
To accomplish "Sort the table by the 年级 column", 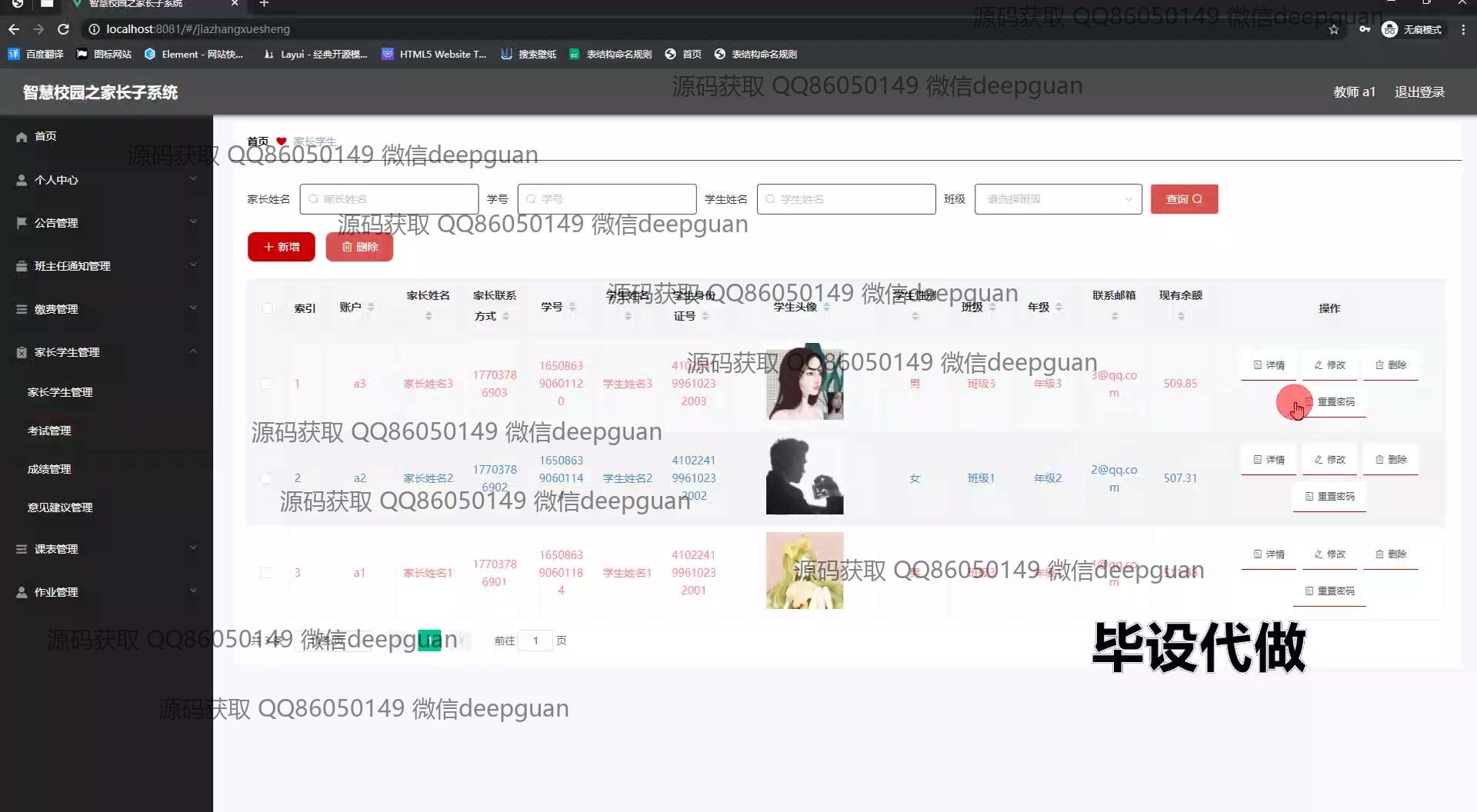I will (1059, 307).
